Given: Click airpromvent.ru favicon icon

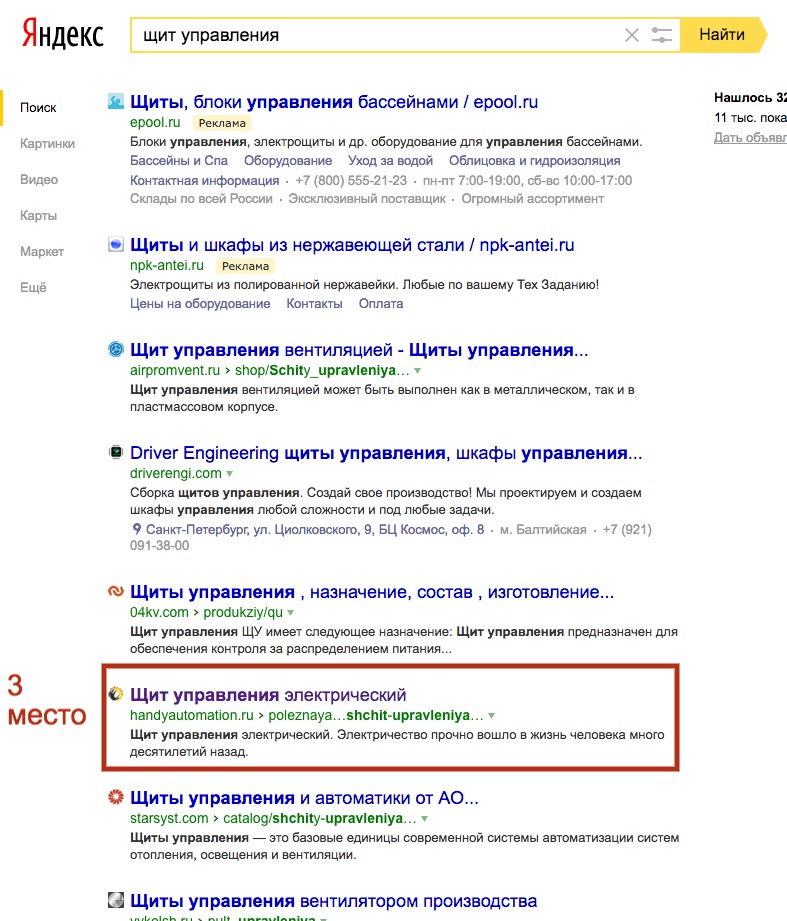Looking at the screenshot, I should point(116,349).
